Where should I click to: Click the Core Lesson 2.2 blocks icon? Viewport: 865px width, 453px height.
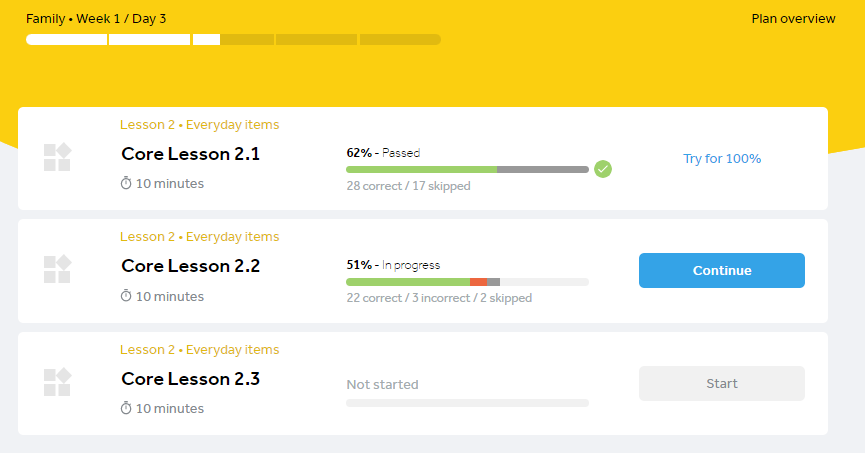tap(57, 269)
